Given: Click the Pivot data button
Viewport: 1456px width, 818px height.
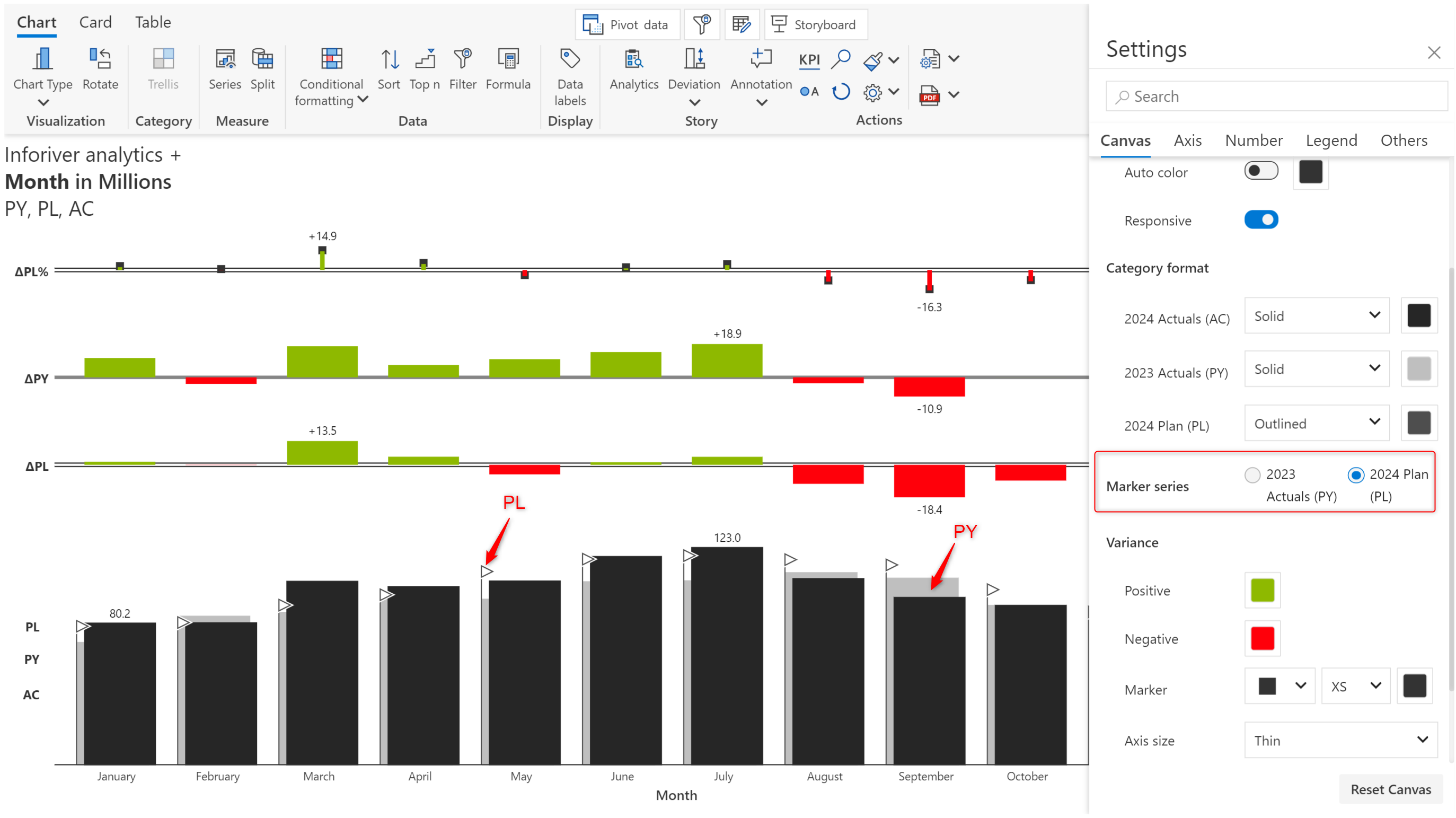Looking at the screenshot, I should point(628,24).
